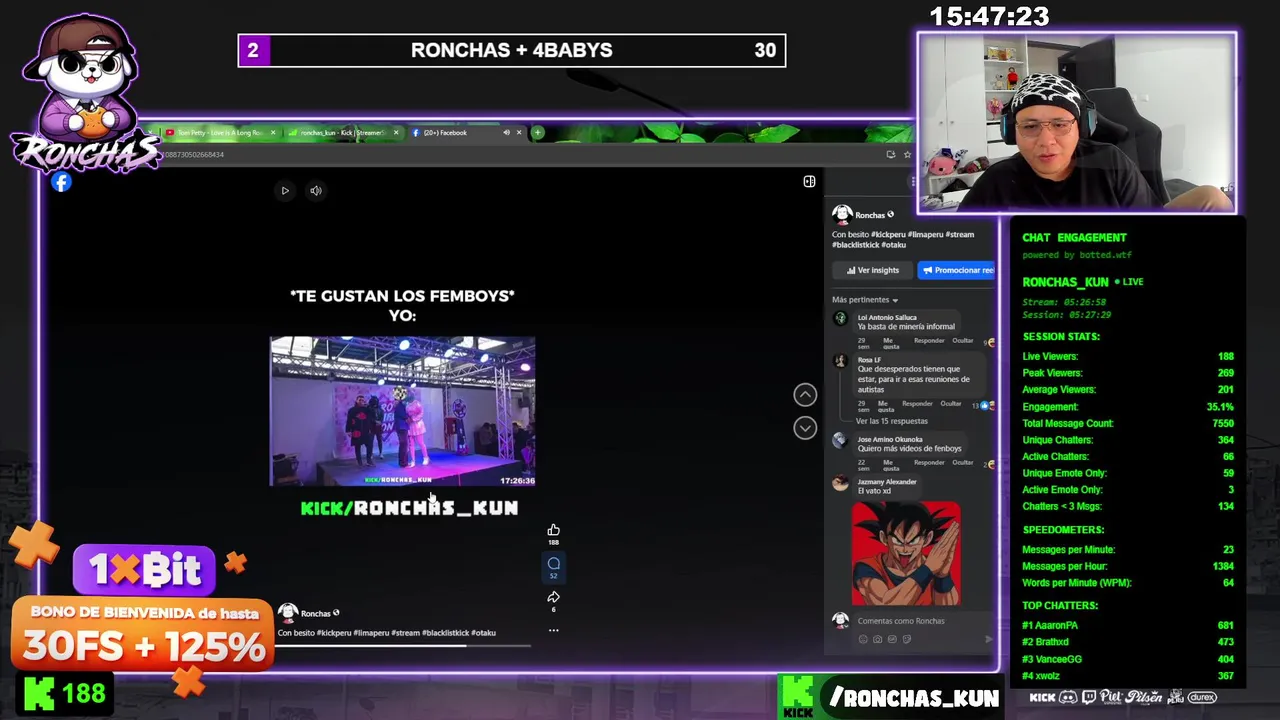Click the Facebook logo badge under Ronchas logo
The width and height of the screenshot is (1280, 720).
(62, 182)
